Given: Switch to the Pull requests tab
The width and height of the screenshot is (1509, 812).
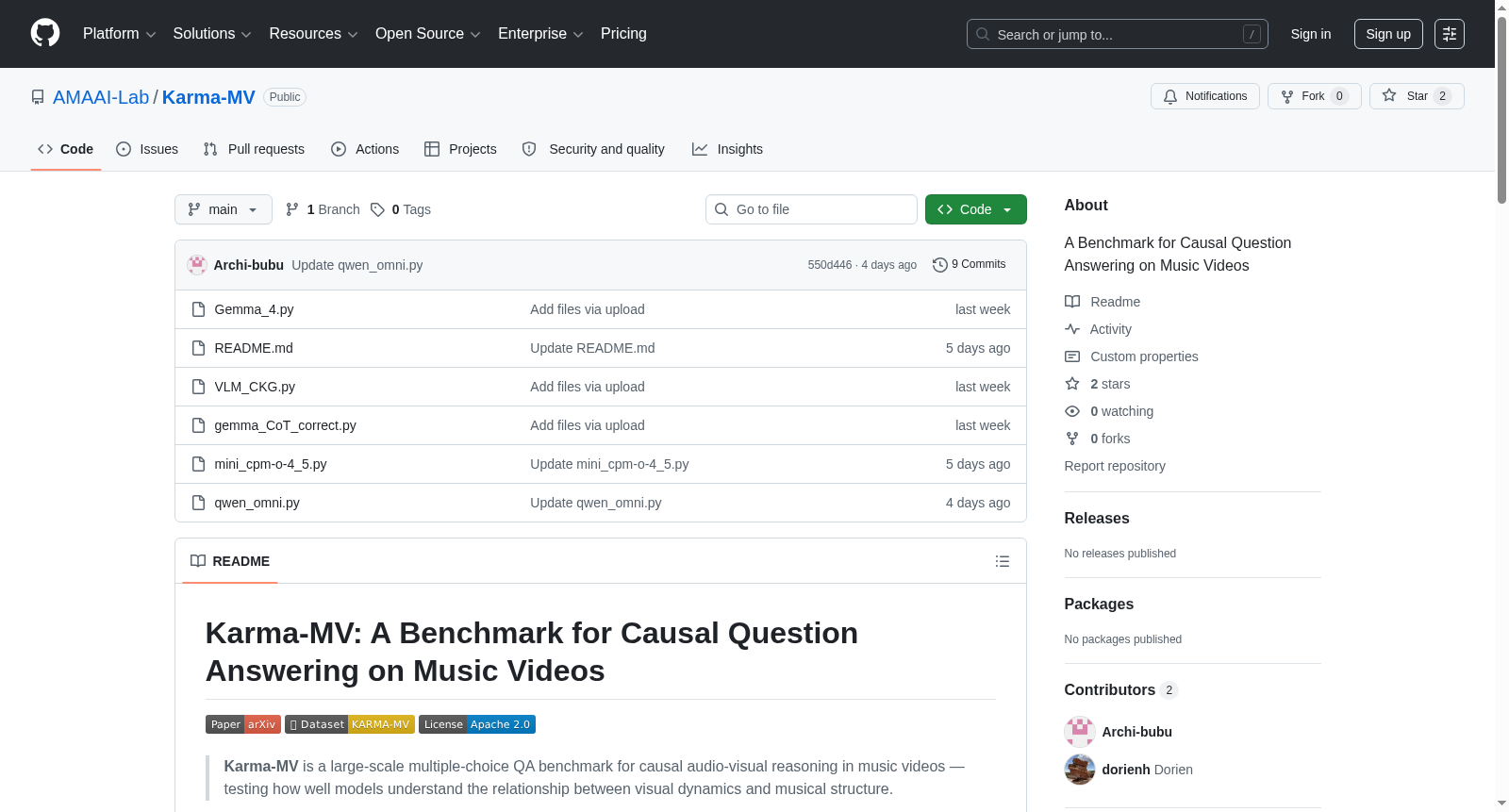Looking at the screenshot, I should [254, 149].
